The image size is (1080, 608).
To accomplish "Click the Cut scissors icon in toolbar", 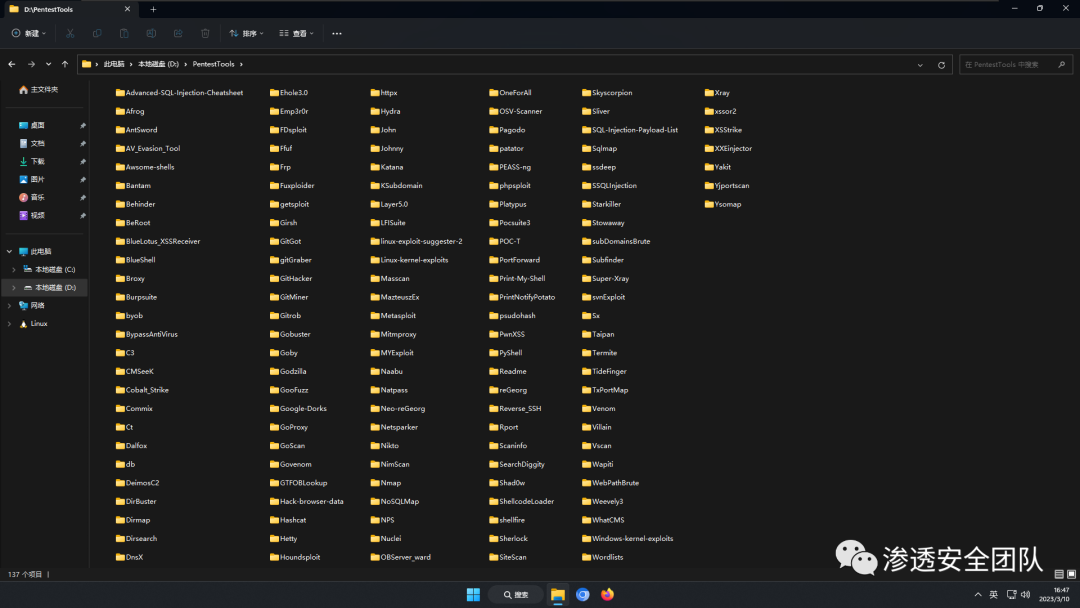I will pos(70,33).
